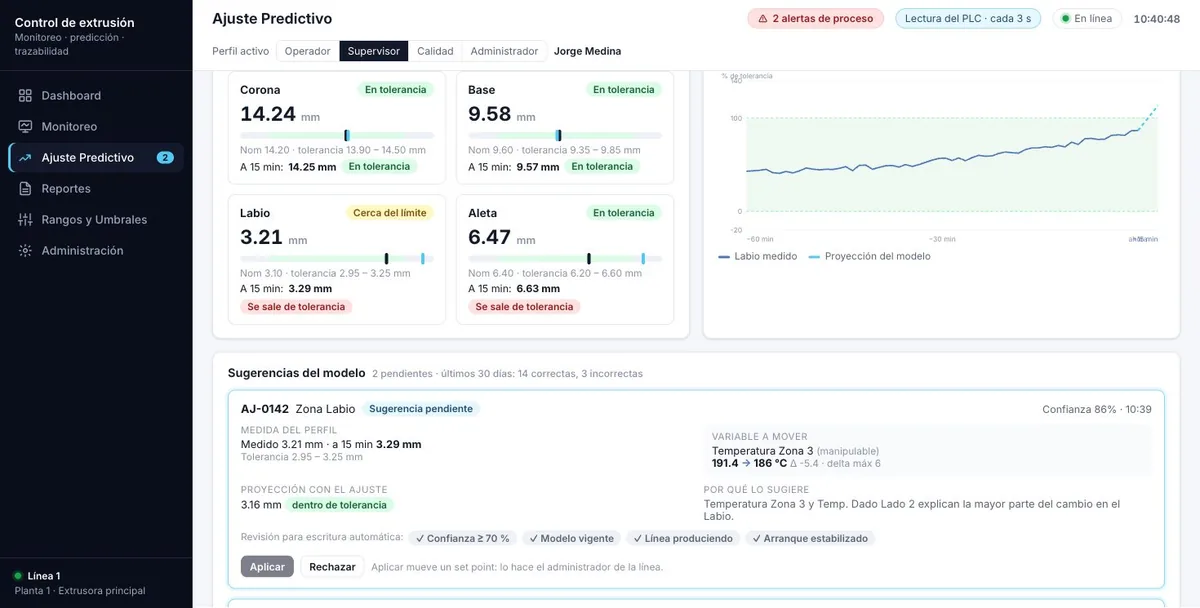This screenshot has width=1200, height=608.
Task: Select Ajuste Predictivo in sidebar
Action: click(96, 158)
